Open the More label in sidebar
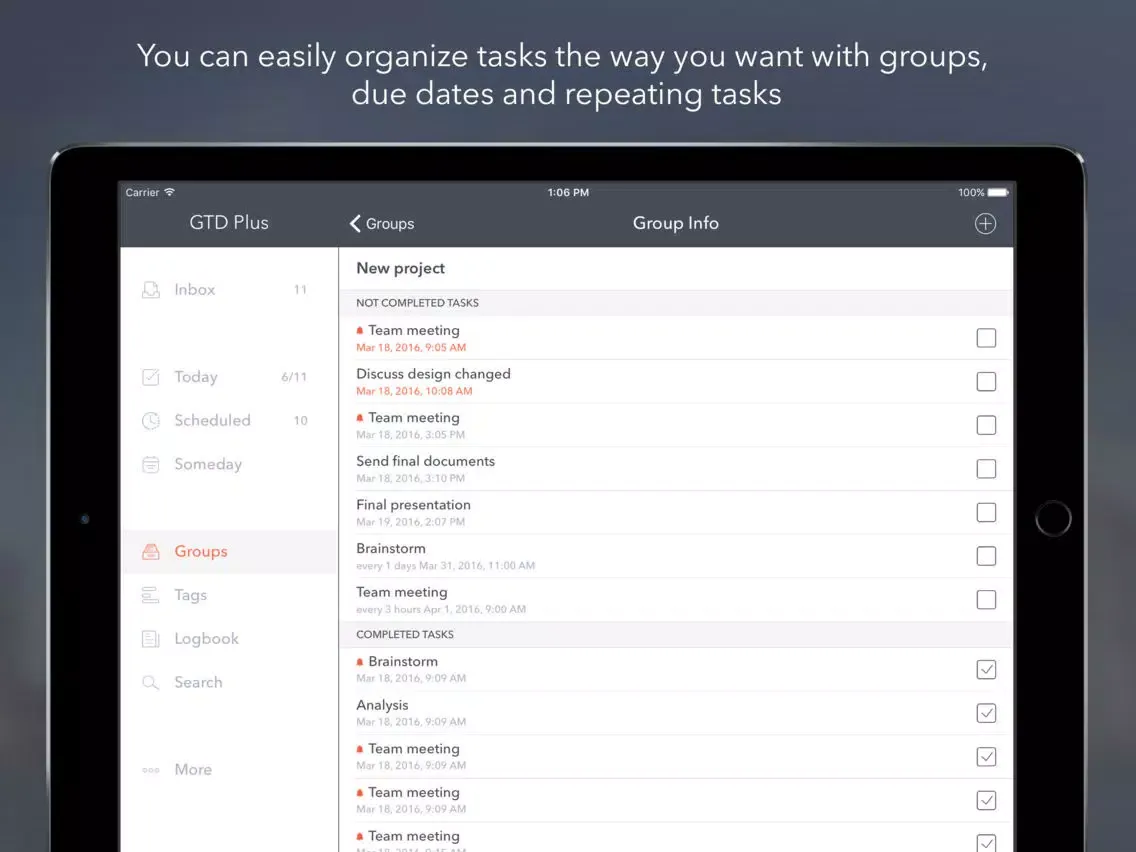This screenshot has width=1136, height=852. coord(193,769)
